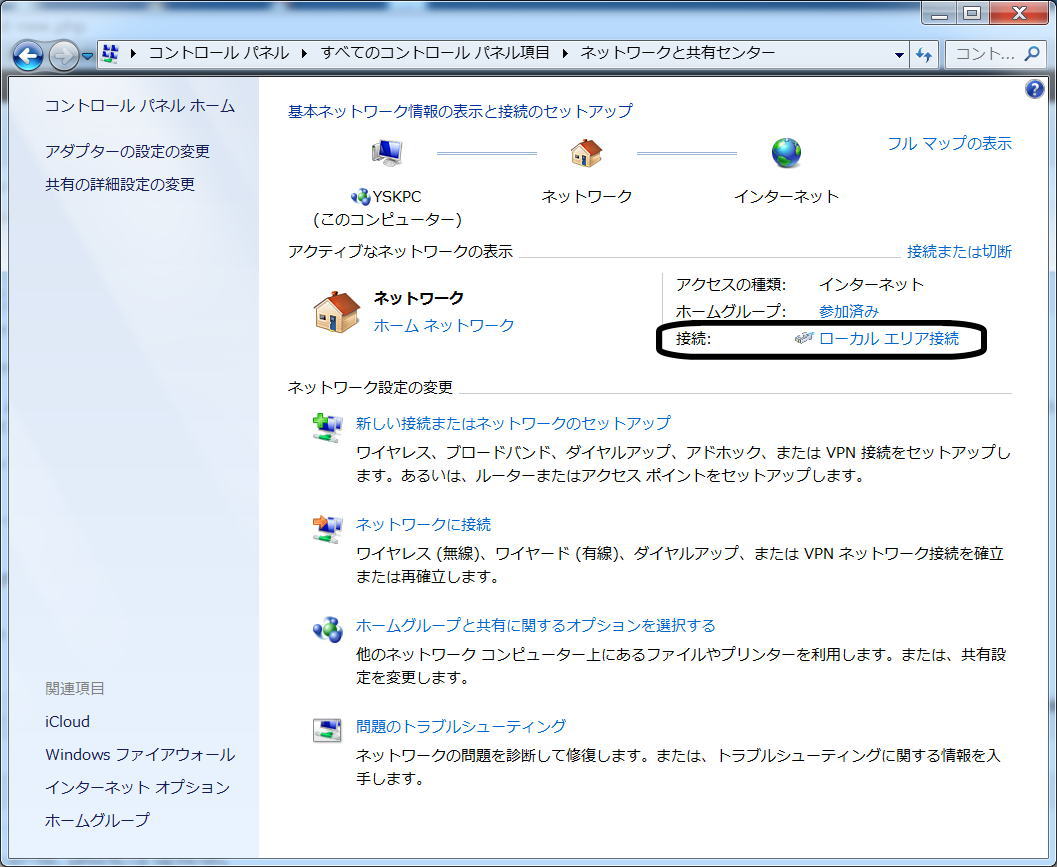Select すべてのコントロール パネル項目 breadcrumb
The image size is (1057, 867).
tap(435, 53)
